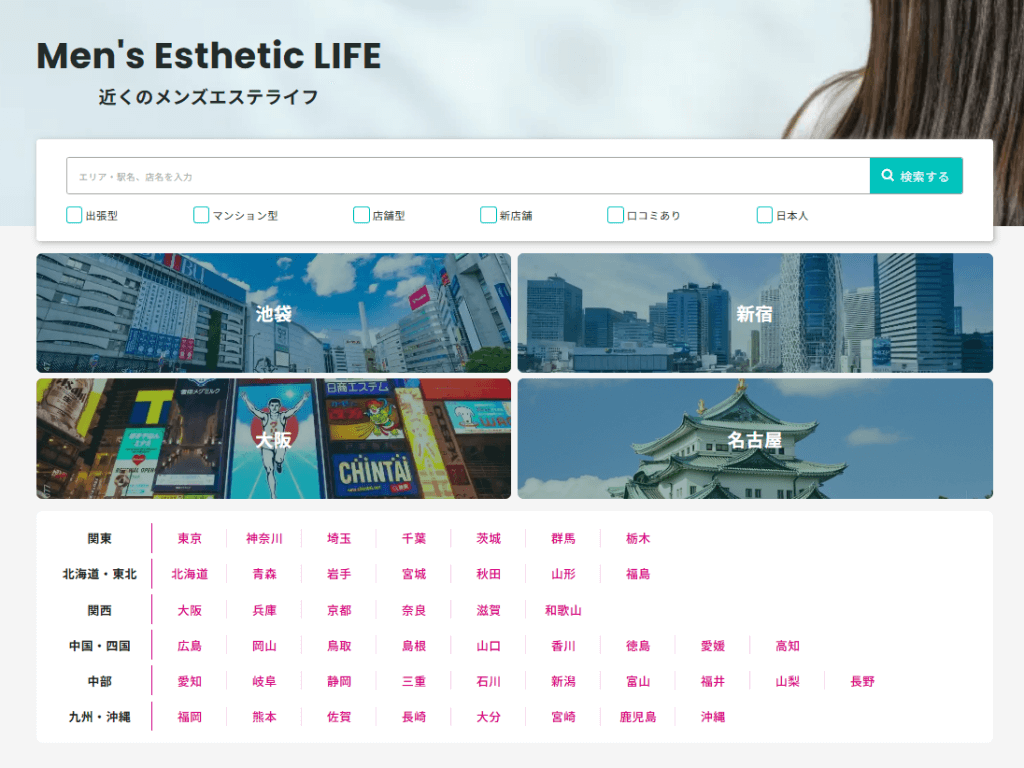This screenshot has height=768, width=1024.
Task: Open the 池袋 area banner
Action: pos(273,313)
